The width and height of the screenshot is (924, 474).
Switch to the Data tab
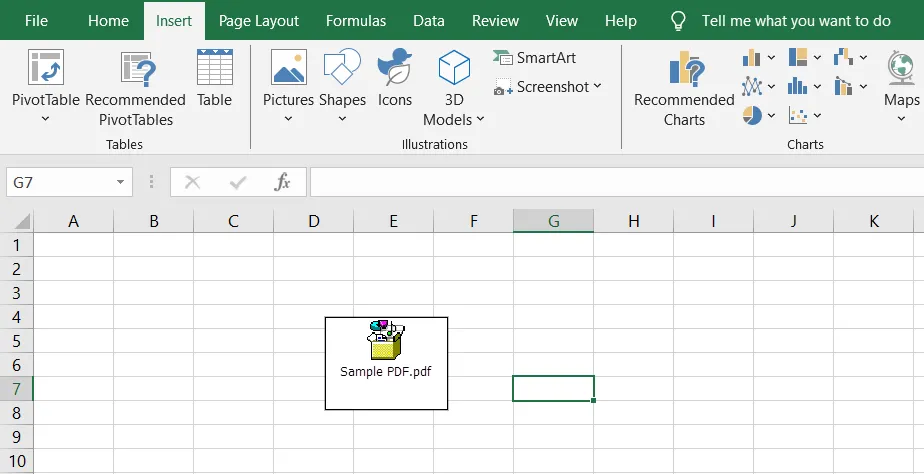[x=429, y=21]
